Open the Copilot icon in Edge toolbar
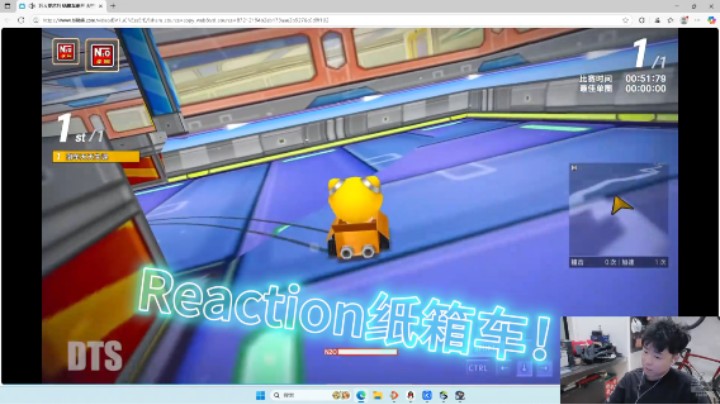 [x=712, y=20]
